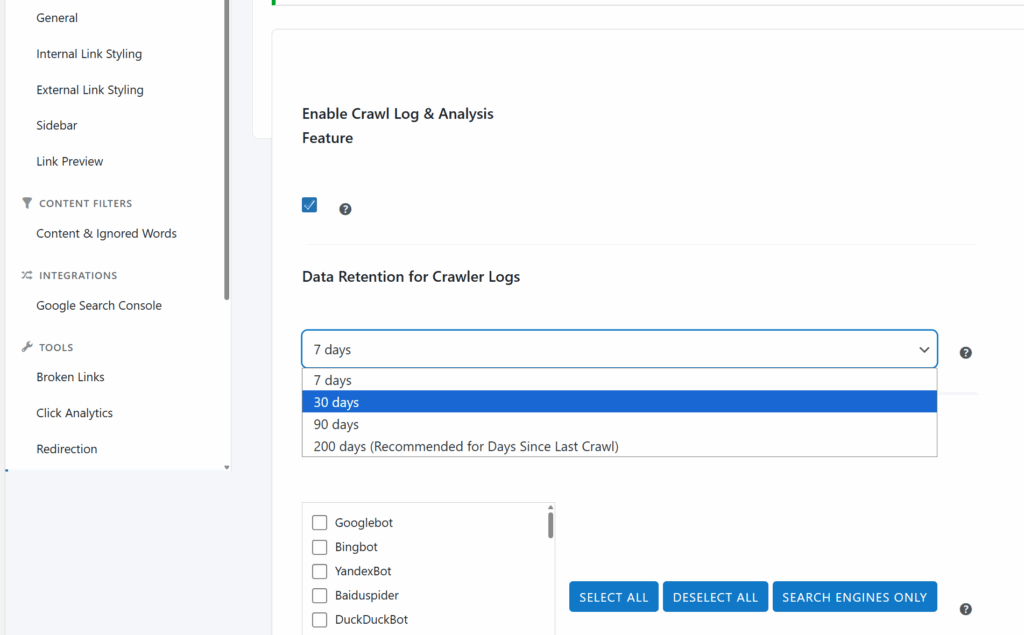This screenshot has height=635, width=1024.
Task: Check the Googlebot checkbox
Action: click(319, 523)
